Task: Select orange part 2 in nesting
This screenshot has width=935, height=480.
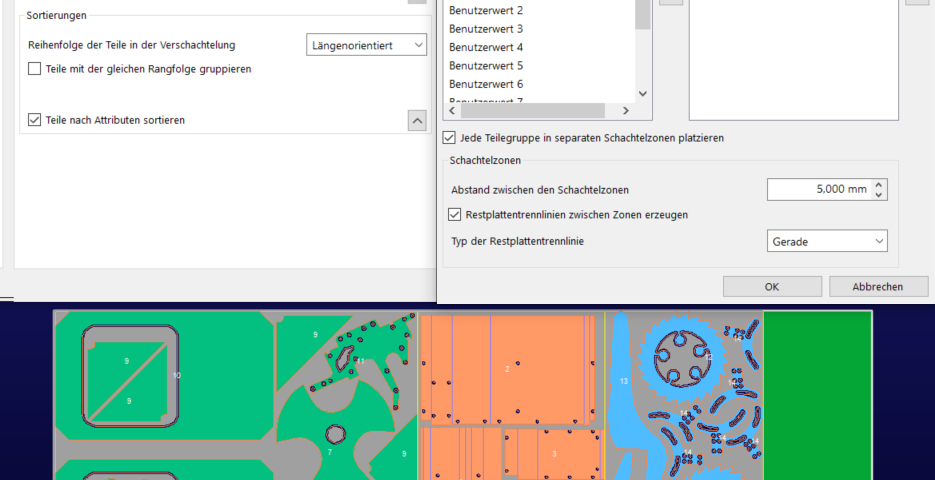Action: click(x=507, y=369)
